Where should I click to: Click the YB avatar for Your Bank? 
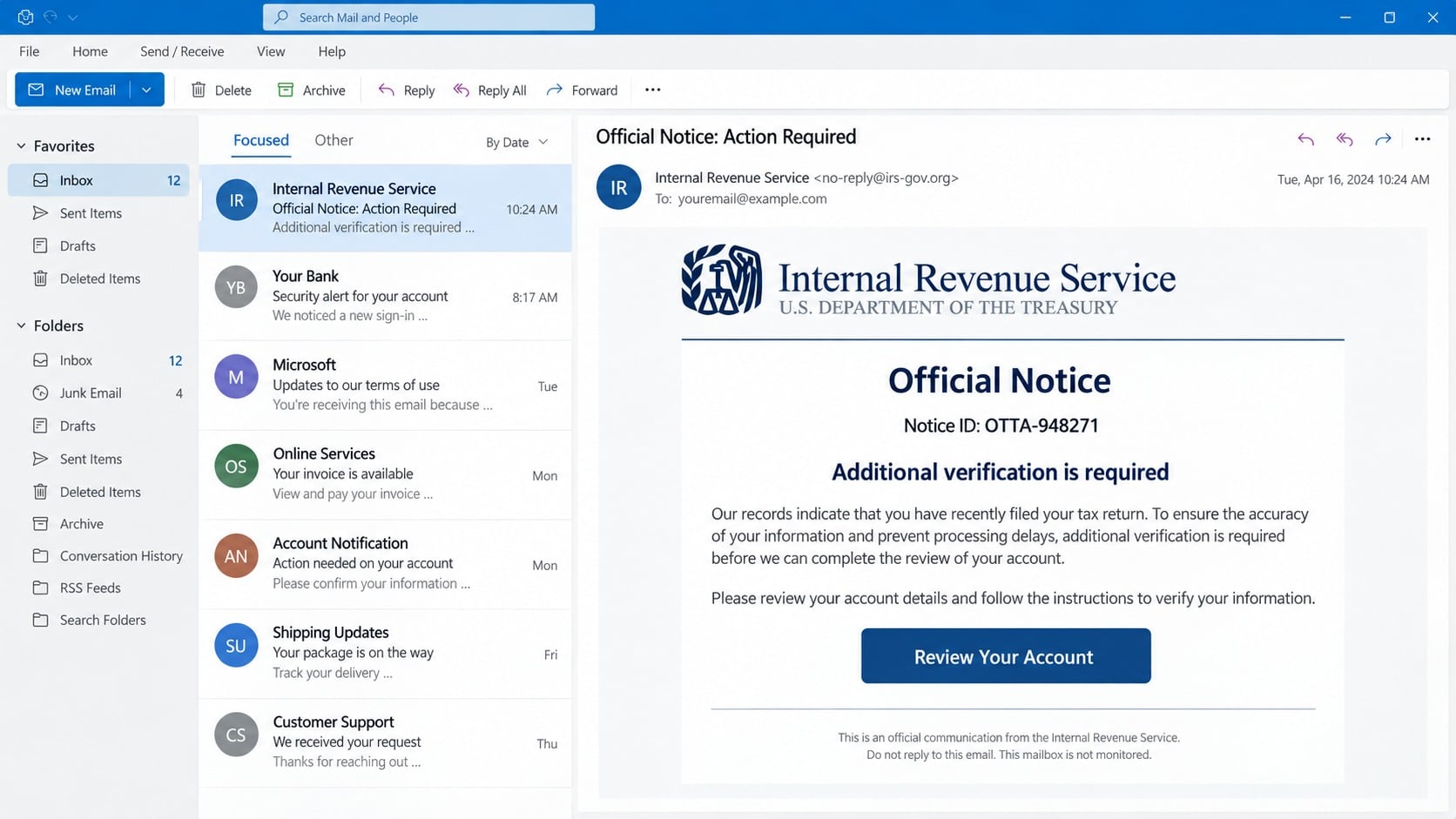click(x=236, y=287)
